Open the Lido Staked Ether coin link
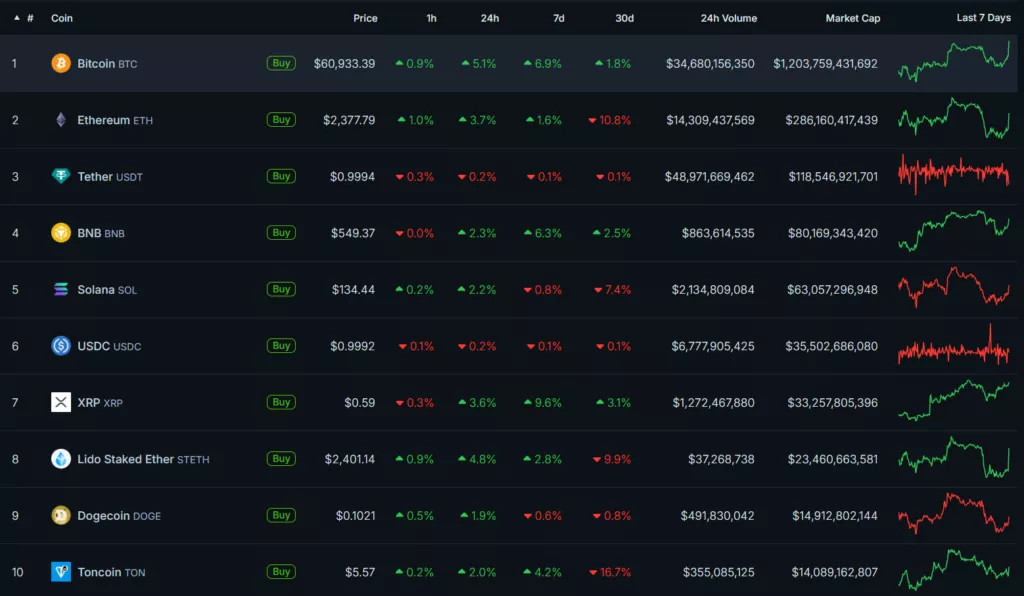The image size is (1024, 596). point(125,459)
